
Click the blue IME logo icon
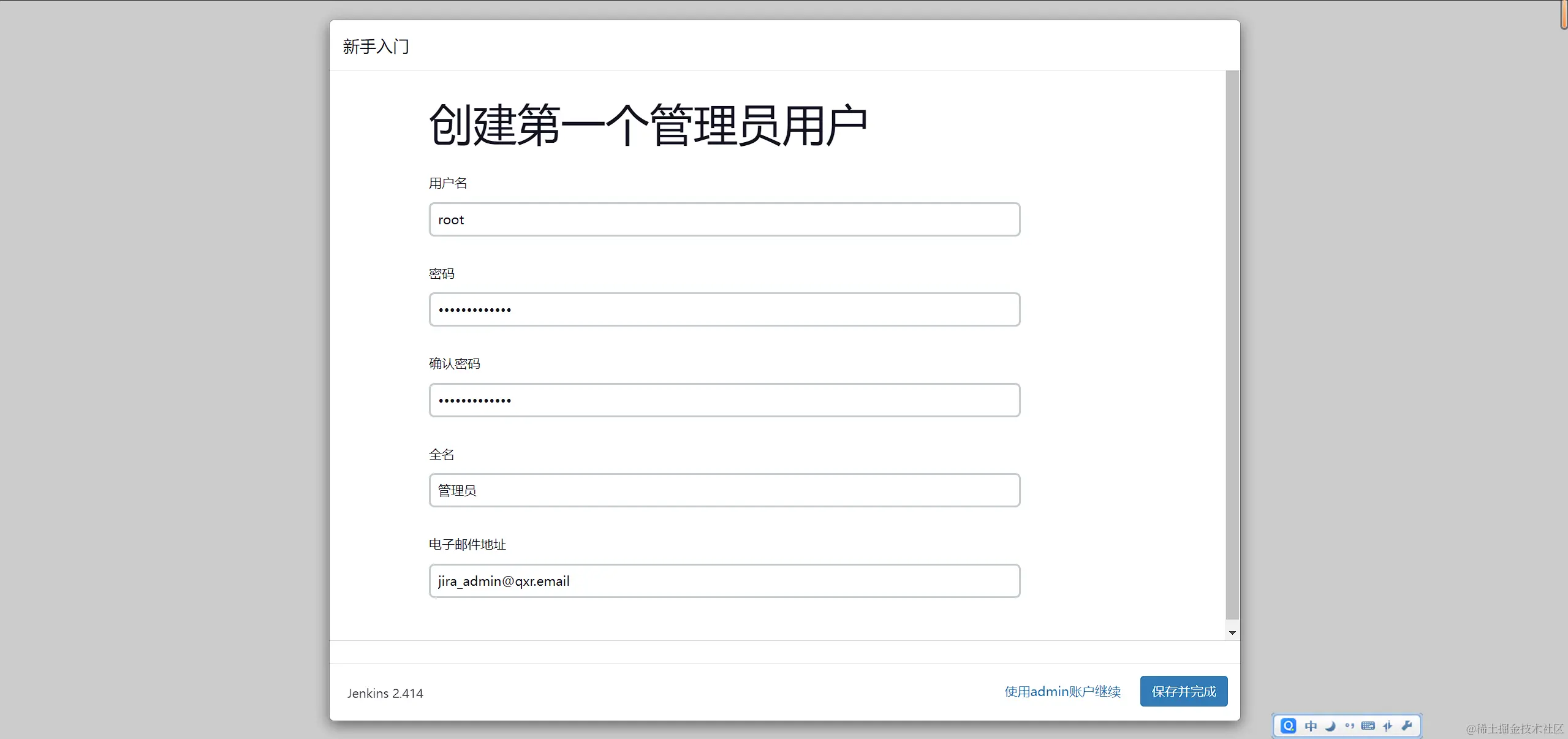coord(1288,726)
